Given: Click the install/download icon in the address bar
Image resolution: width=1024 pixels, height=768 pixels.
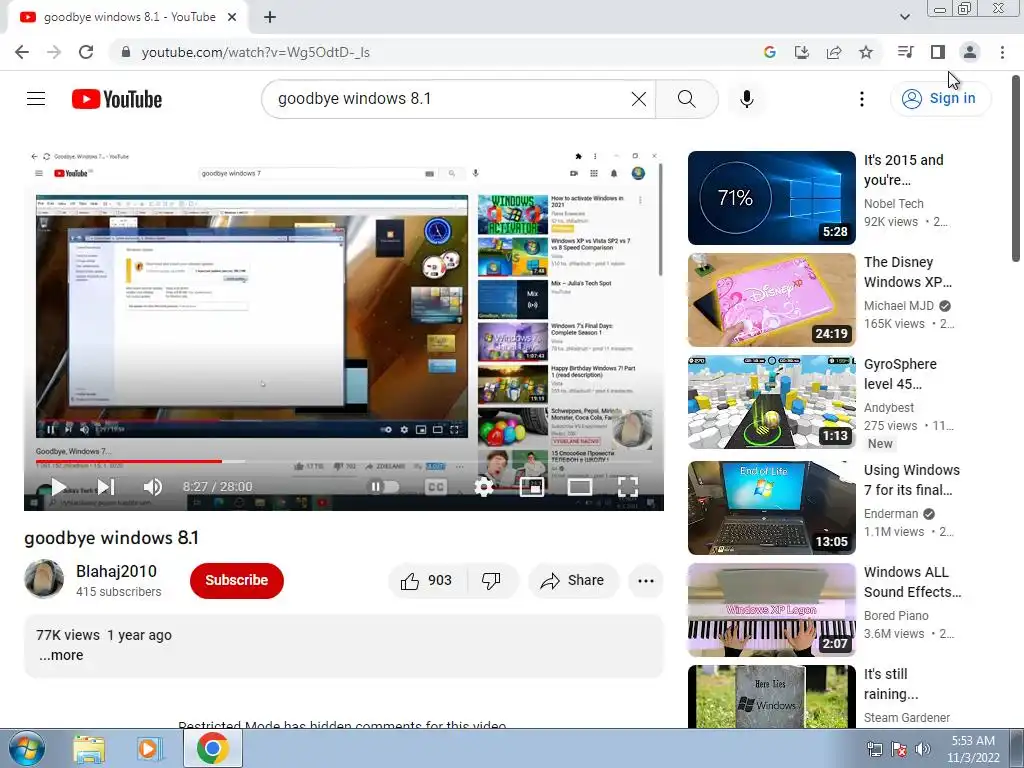Looking at the screenshot, I should coord(802,52).
